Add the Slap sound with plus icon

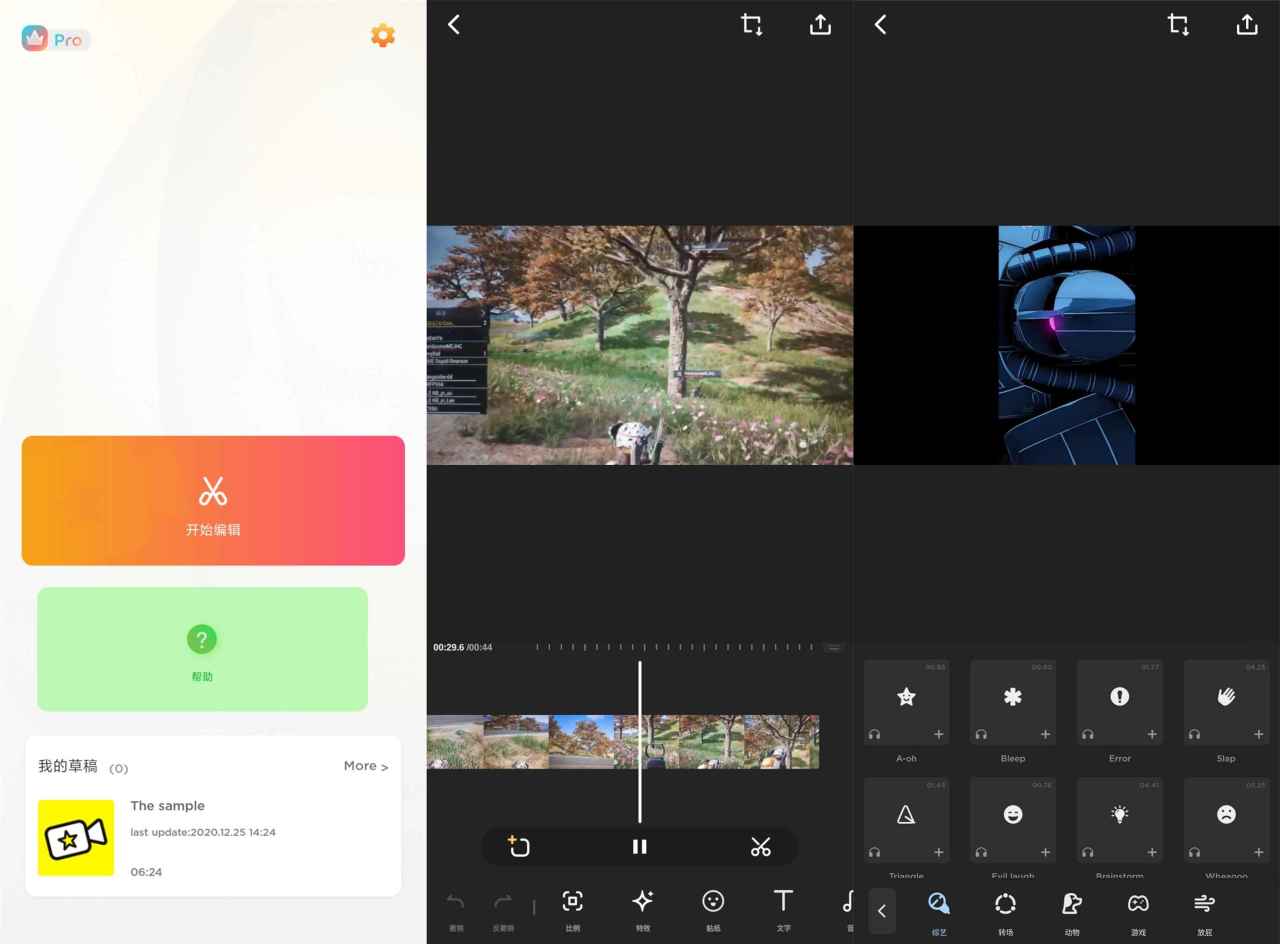coord(1259,734)
